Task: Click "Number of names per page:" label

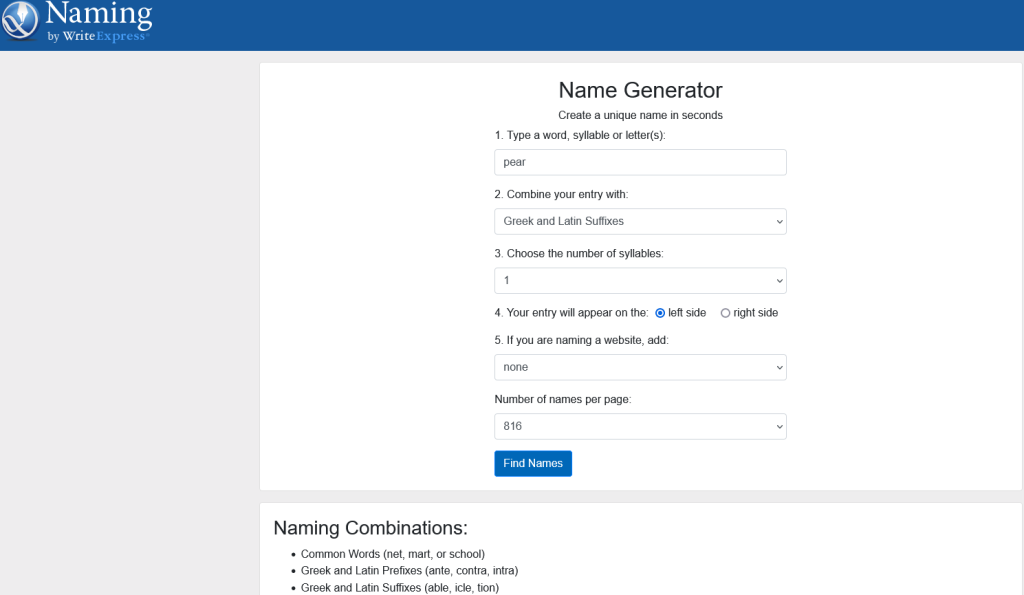Action: pos(563,399)
